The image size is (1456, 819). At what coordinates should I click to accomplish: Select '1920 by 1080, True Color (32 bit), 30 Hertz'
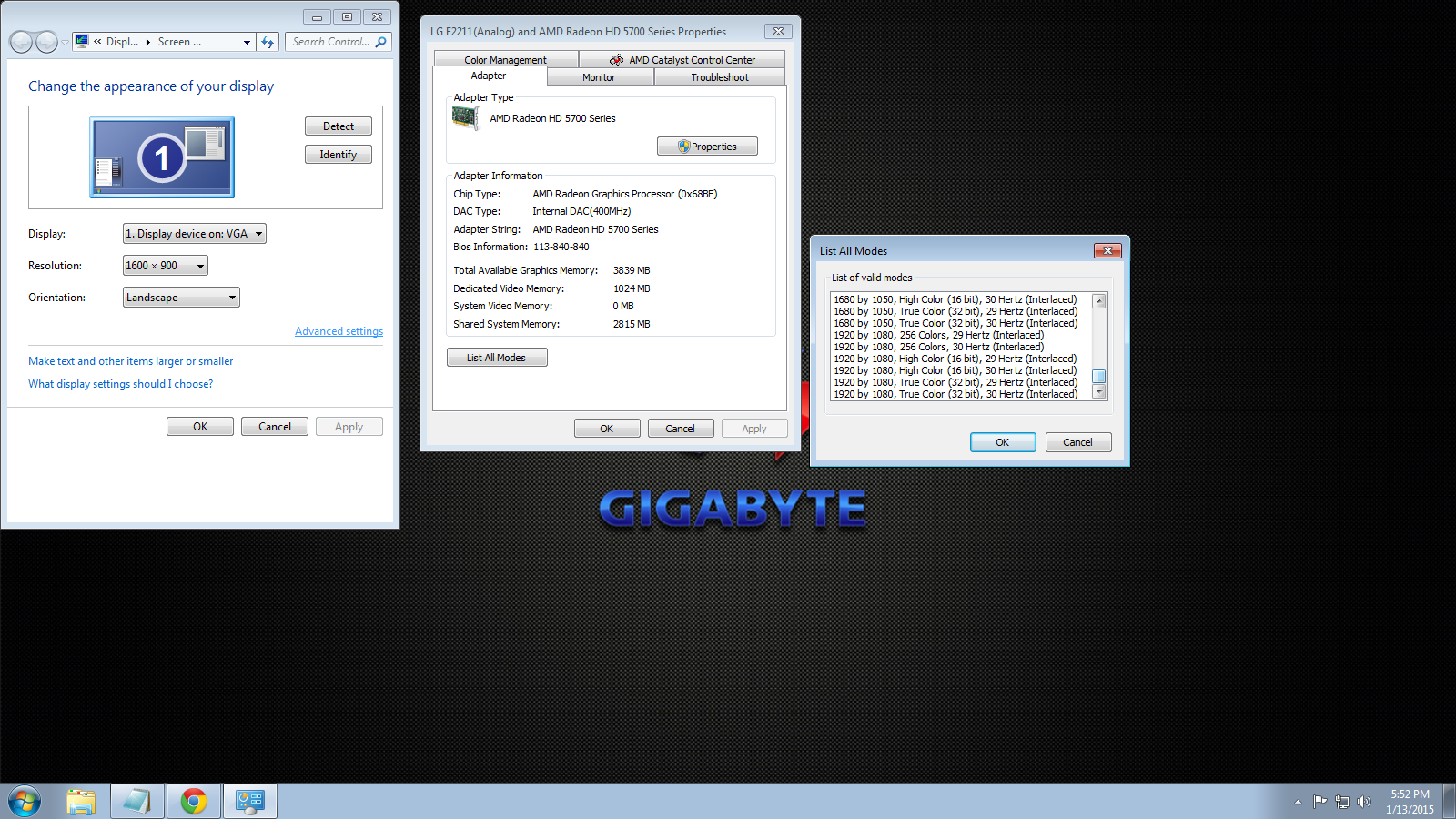pos(955,394)
